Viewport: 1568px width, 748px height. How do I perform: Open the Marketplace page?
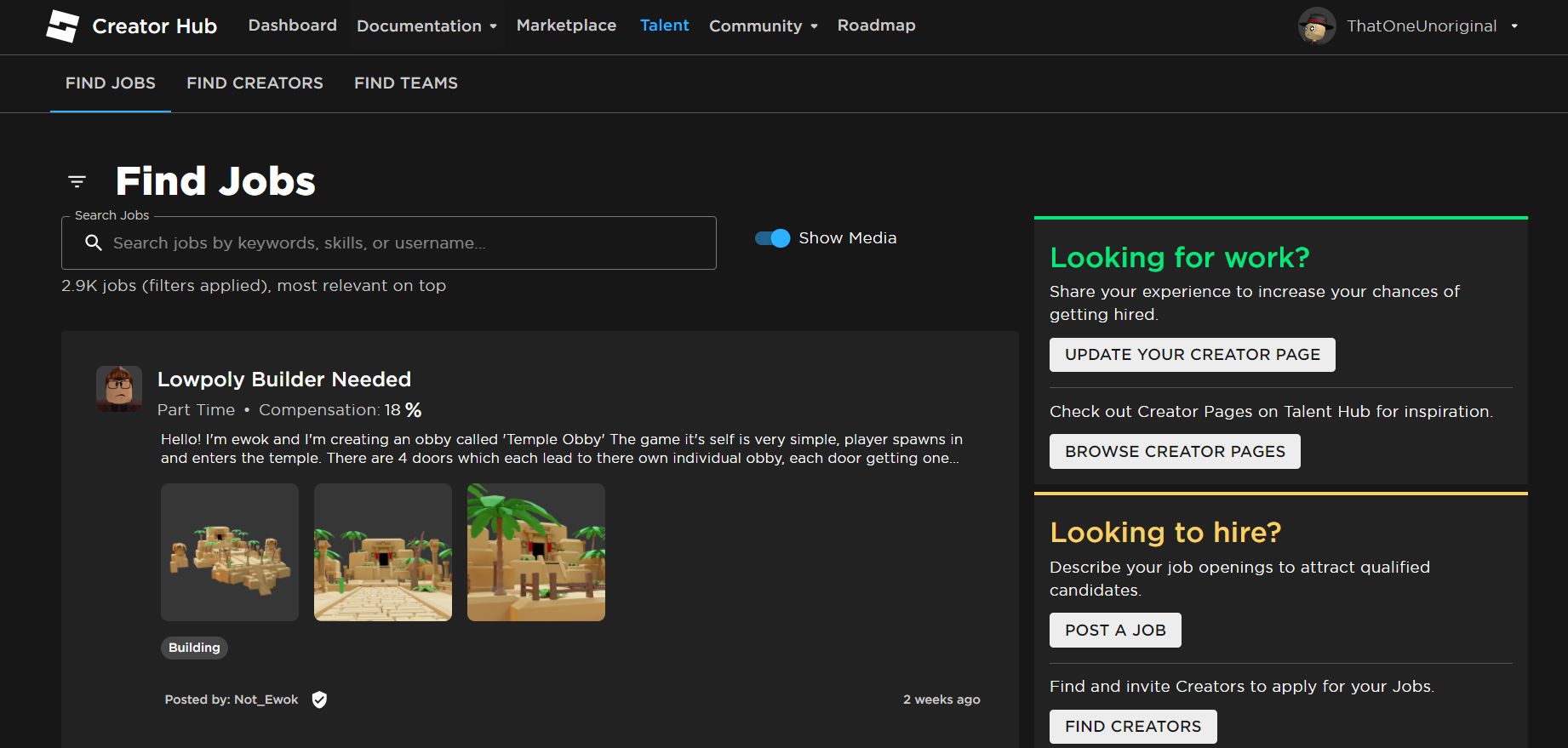[566, 26]
